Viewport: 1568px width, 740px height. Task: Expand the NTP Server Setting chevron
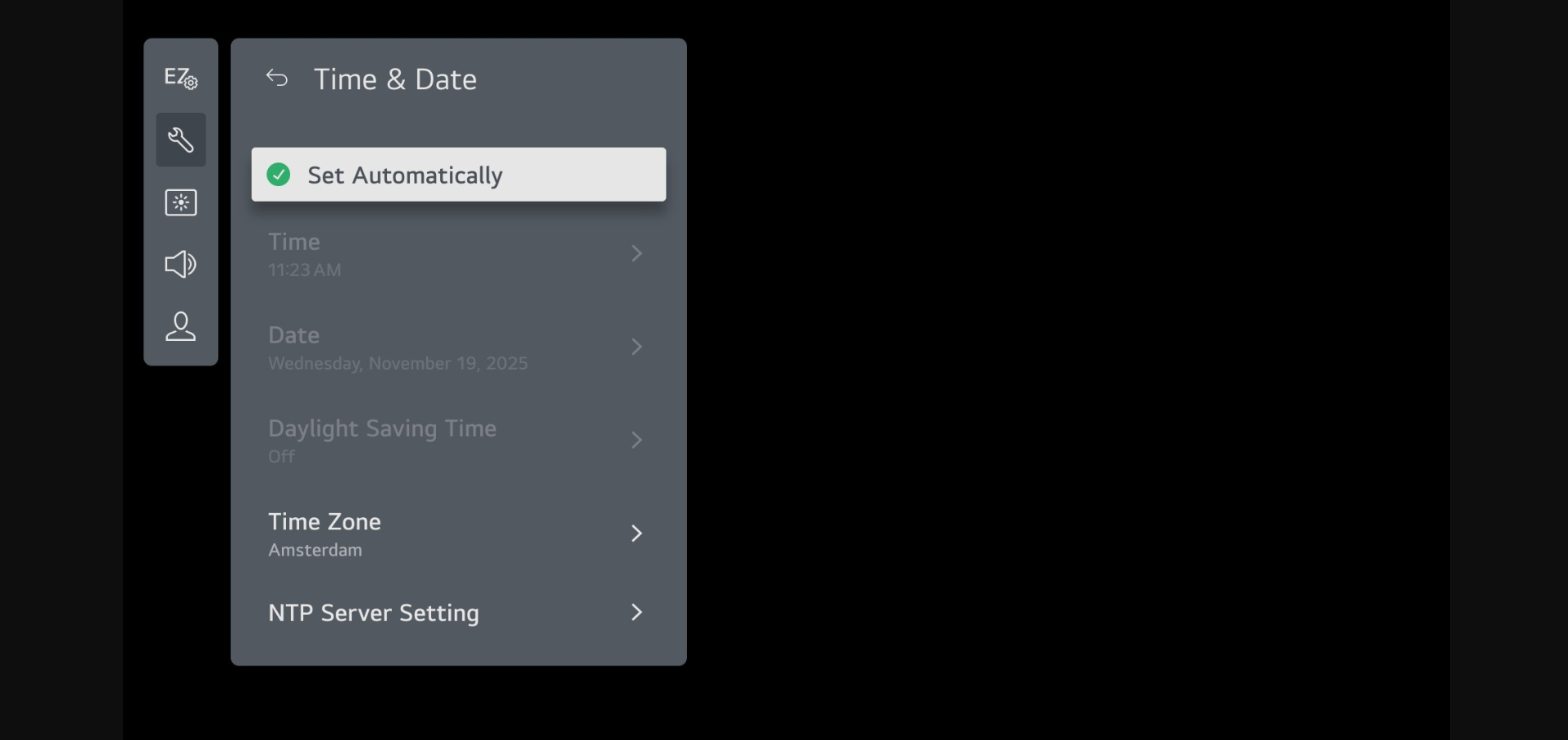pos(636,612)
